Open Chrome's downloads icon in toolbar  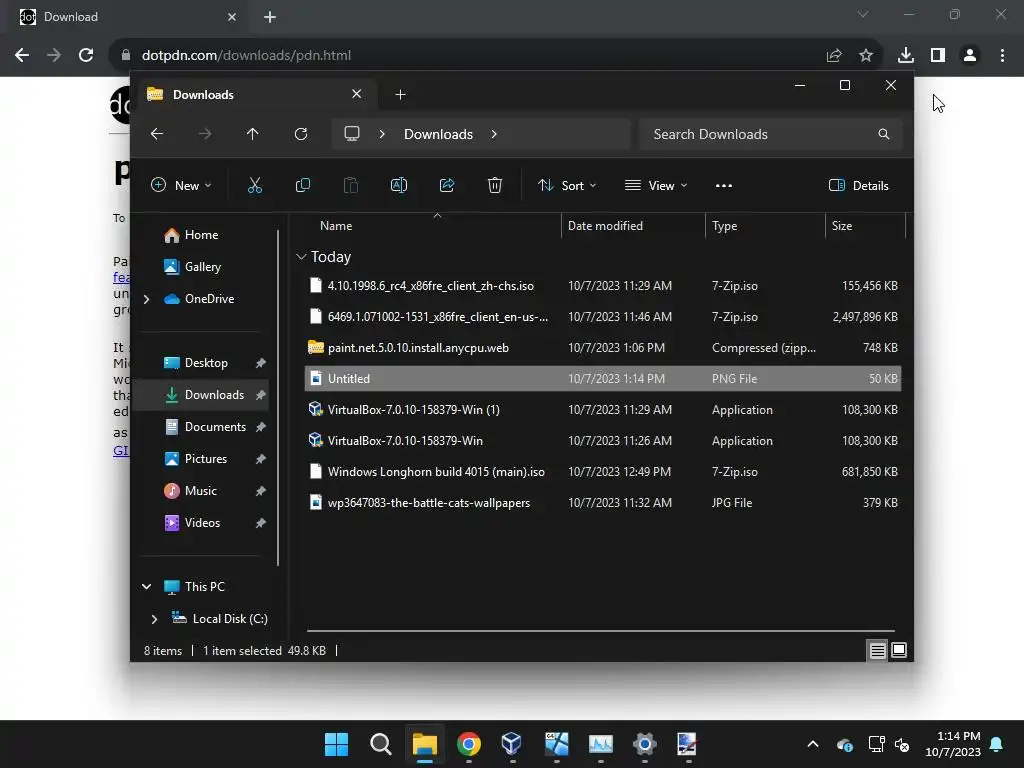coord(905,56)
